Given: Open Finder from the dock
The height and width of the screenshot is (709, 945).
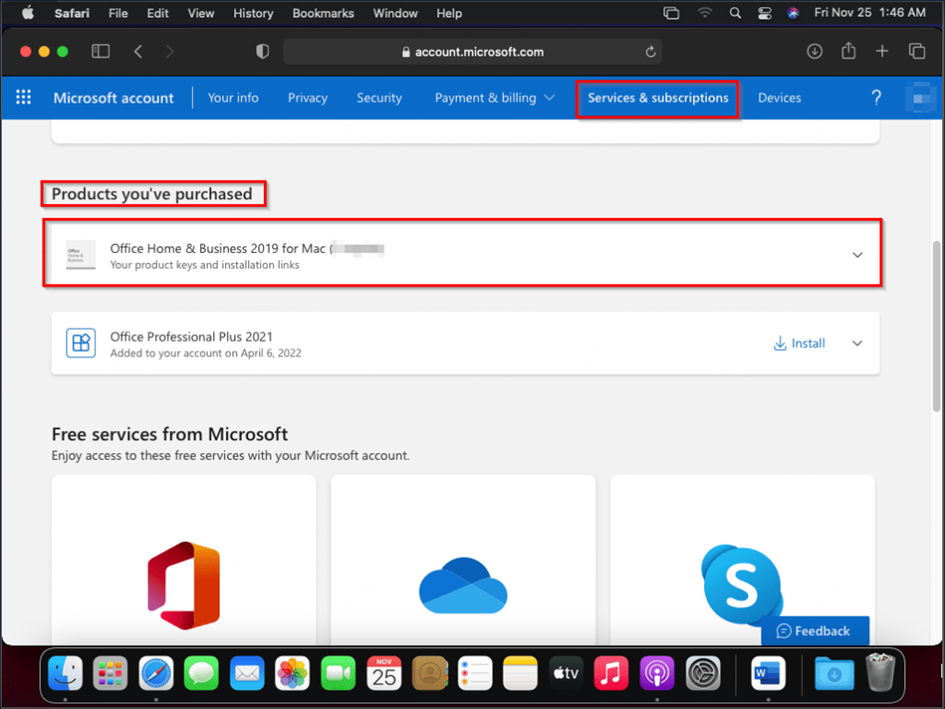Looking at the screenshot, I should (x=65, y=673).
